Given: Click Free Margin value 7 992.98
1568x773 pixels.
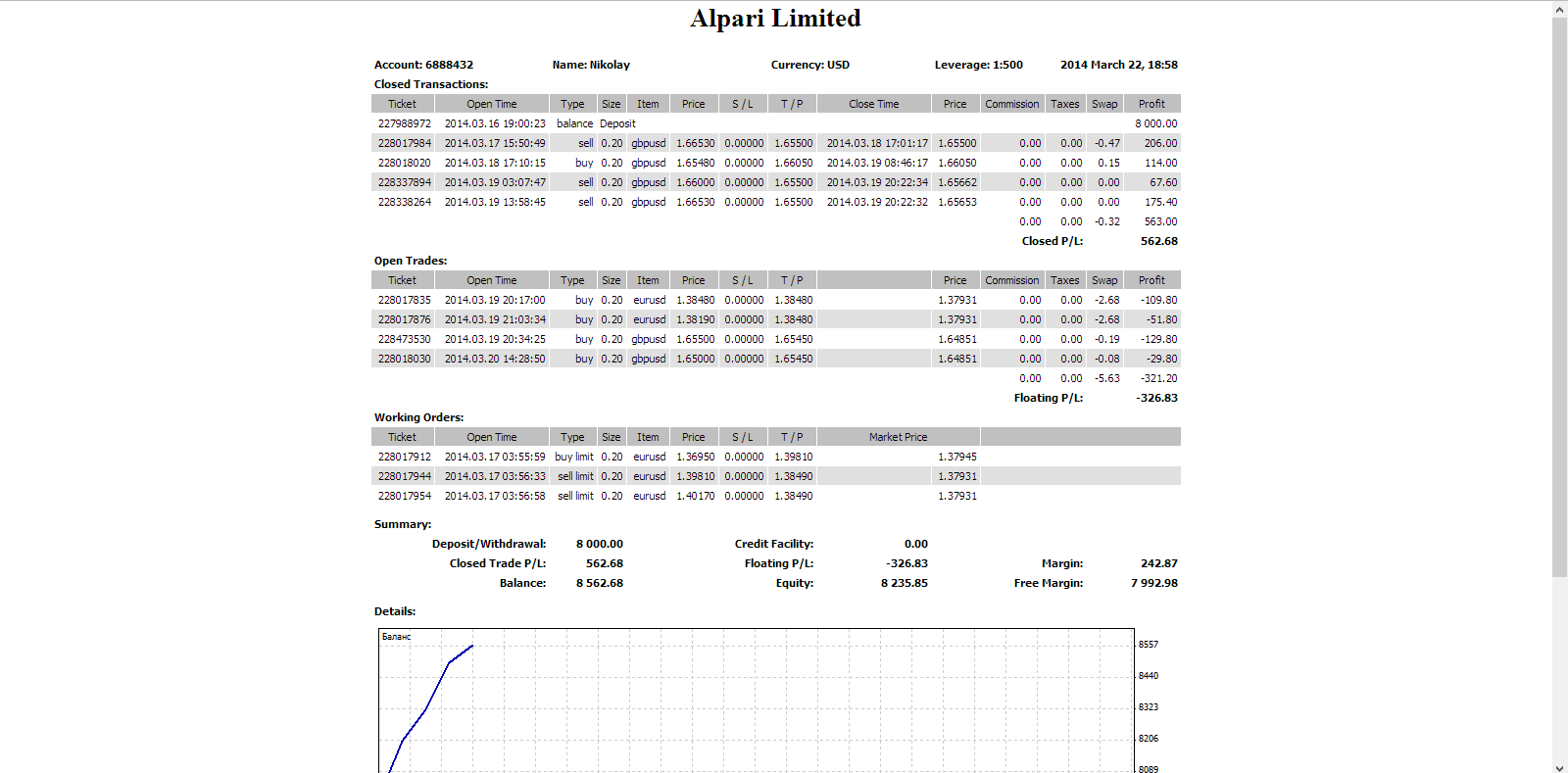Looking at the screenshot, I should pyautogui.click(x=1154, y=583).
